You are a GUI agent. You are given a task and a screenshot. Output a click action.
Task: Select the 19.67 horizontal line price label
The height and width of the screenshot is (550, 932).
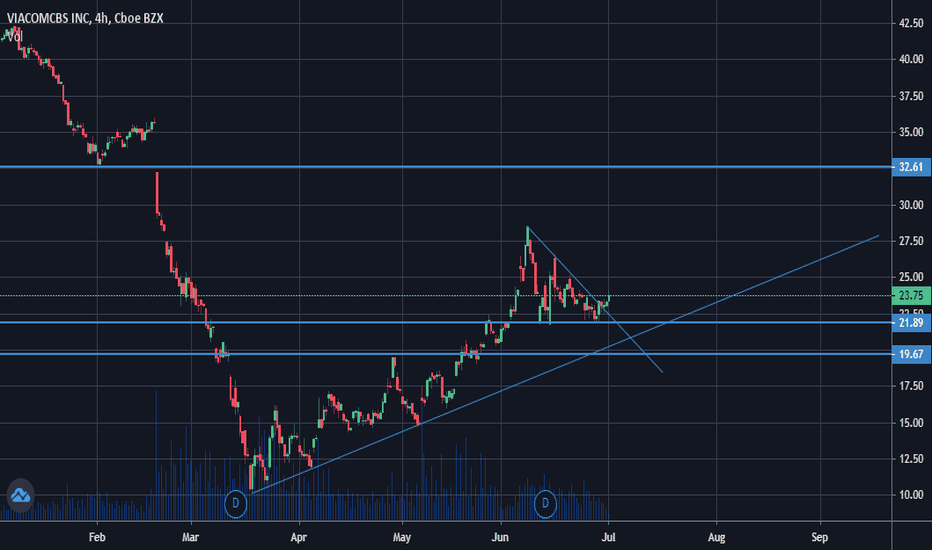pos(911,354)
